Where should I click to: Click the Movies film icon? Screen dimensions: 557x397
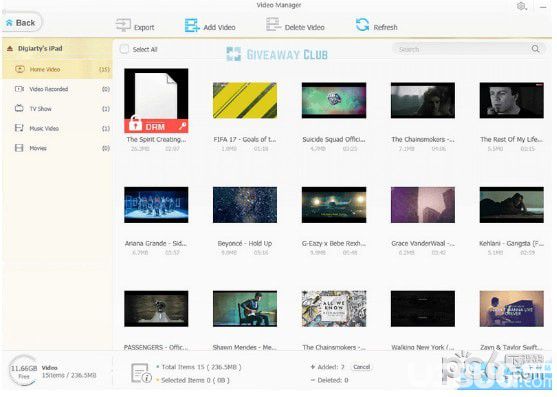[19, 148]
